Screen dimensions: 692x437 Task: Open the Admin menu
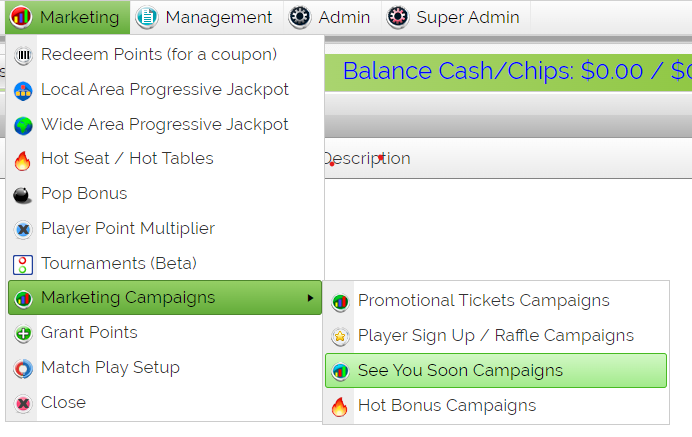332,17
